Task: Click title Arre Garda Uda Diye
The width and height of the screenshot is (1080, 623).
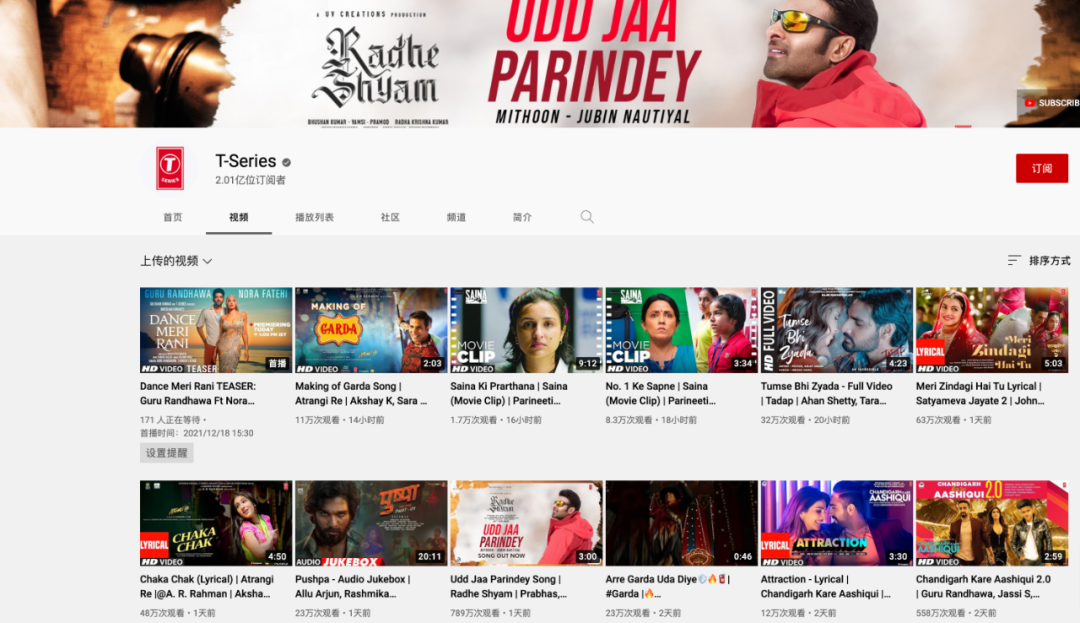Action: coord(667,587)
